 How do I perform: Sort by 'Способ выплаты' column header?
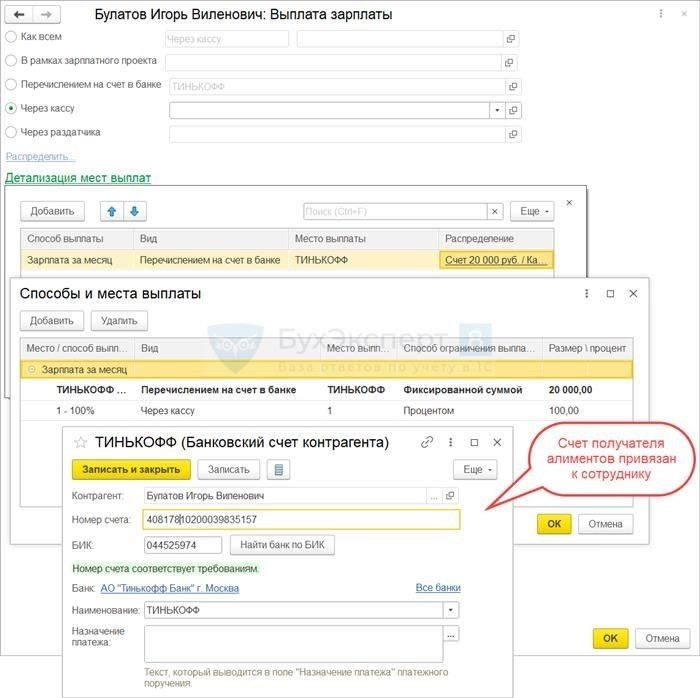[x=77, y=238]
